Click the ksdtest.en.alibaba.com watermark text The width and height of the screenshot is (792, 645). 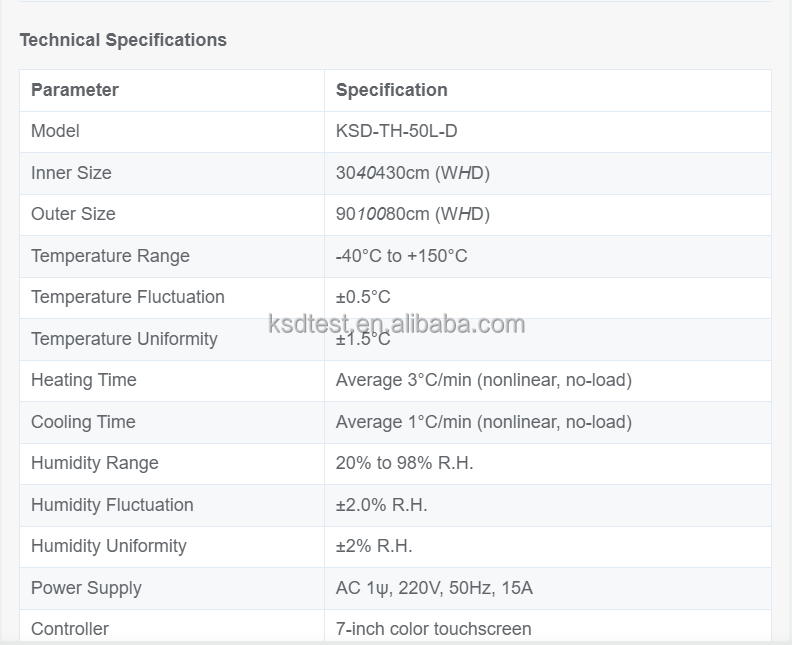click(397, 324)
